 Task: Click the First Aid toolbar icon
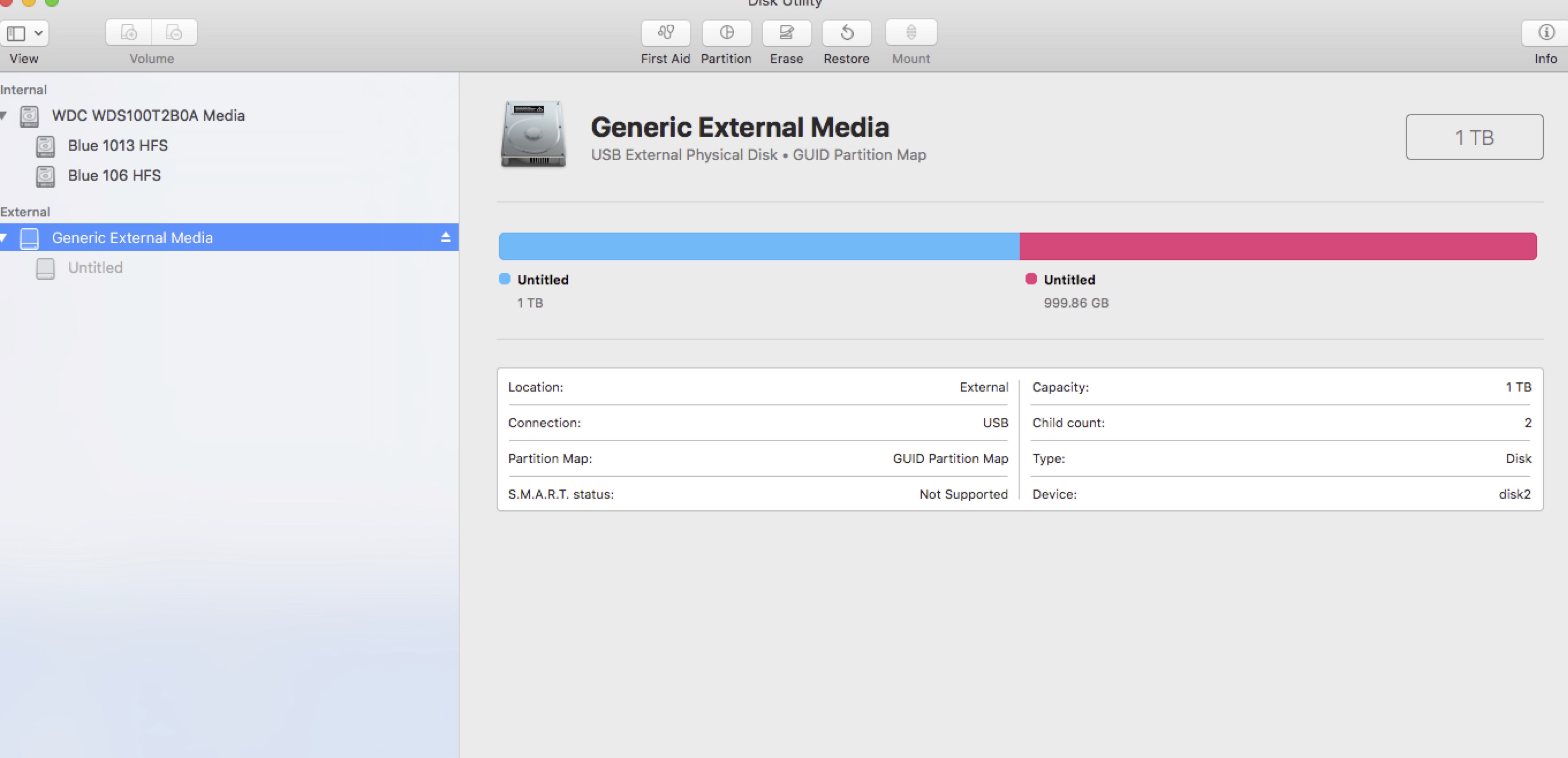tap(665, 33)
